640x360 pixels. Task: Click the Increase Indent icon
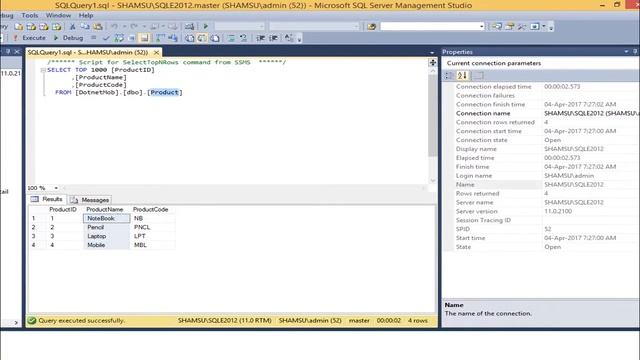[x=273, y=38]
